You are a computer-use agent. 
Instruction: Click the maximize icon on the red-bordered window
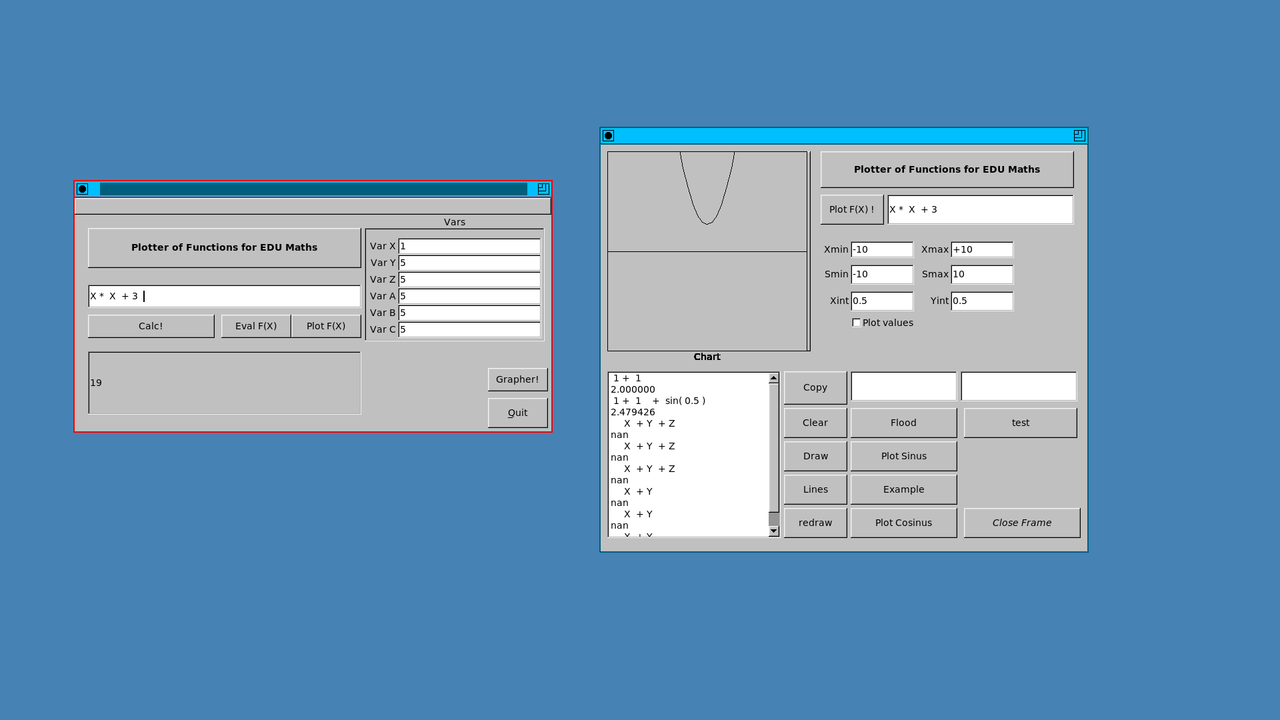pyautogui.click(x=541, y=189)
